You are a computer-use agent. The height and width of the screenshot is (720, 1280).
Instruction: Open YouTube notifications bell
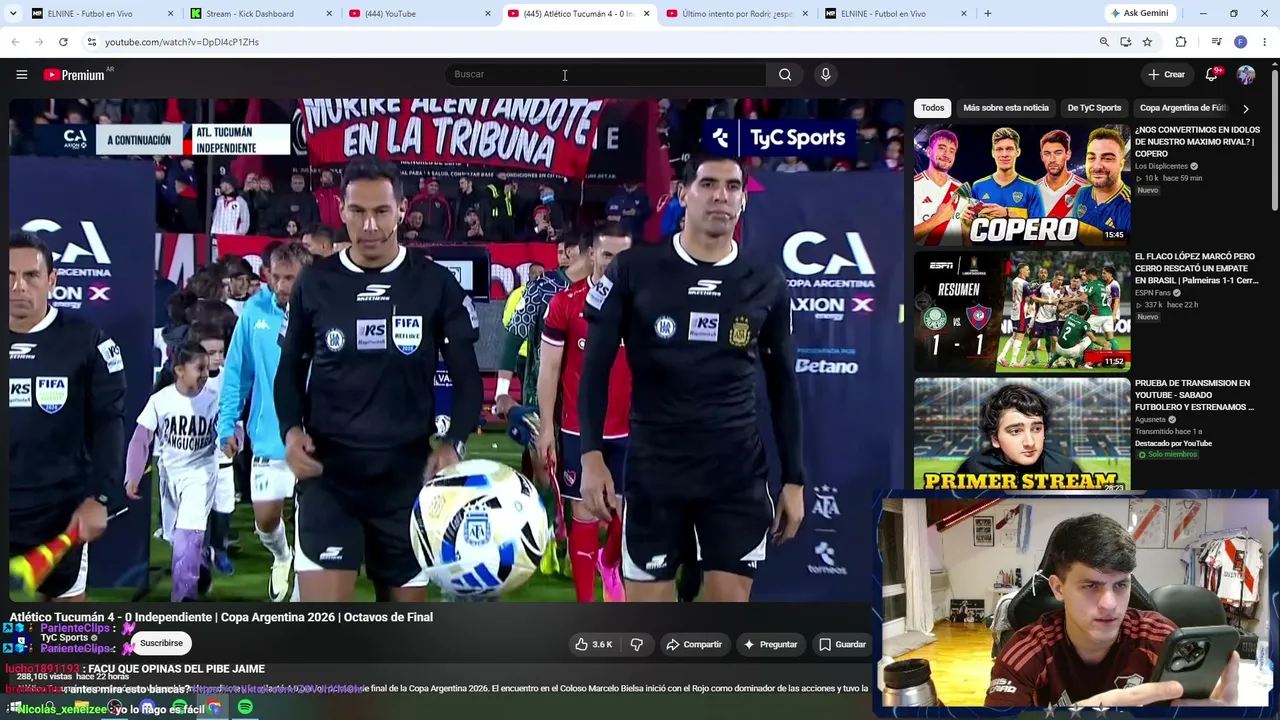click(1212, 74)
